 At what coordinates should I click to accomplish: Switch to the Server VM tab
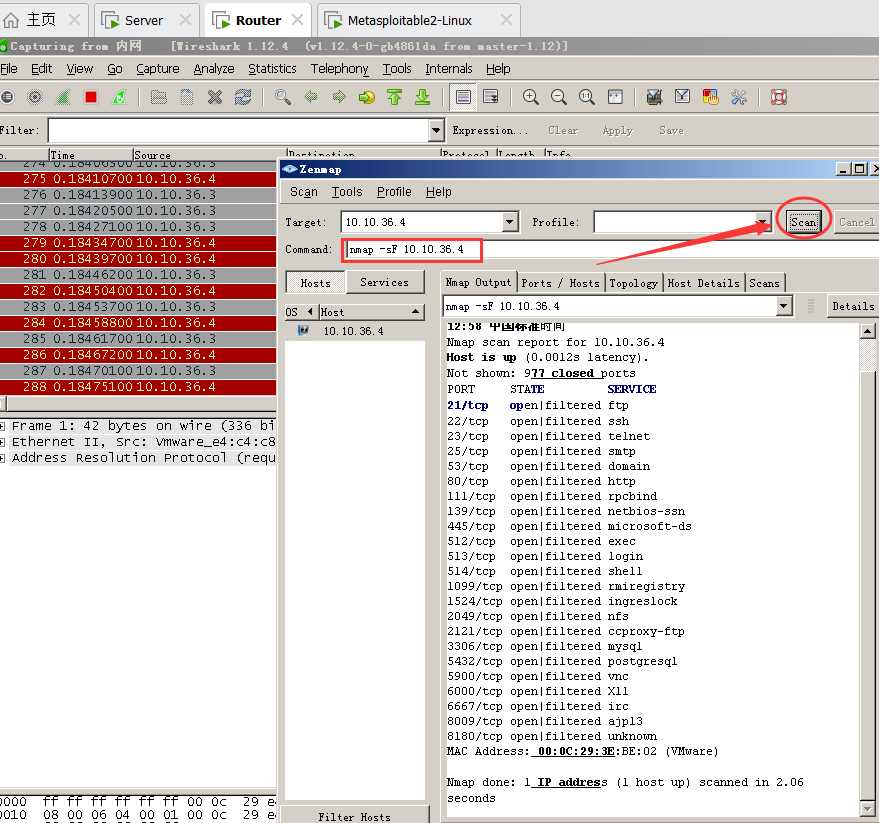point(146,20)
